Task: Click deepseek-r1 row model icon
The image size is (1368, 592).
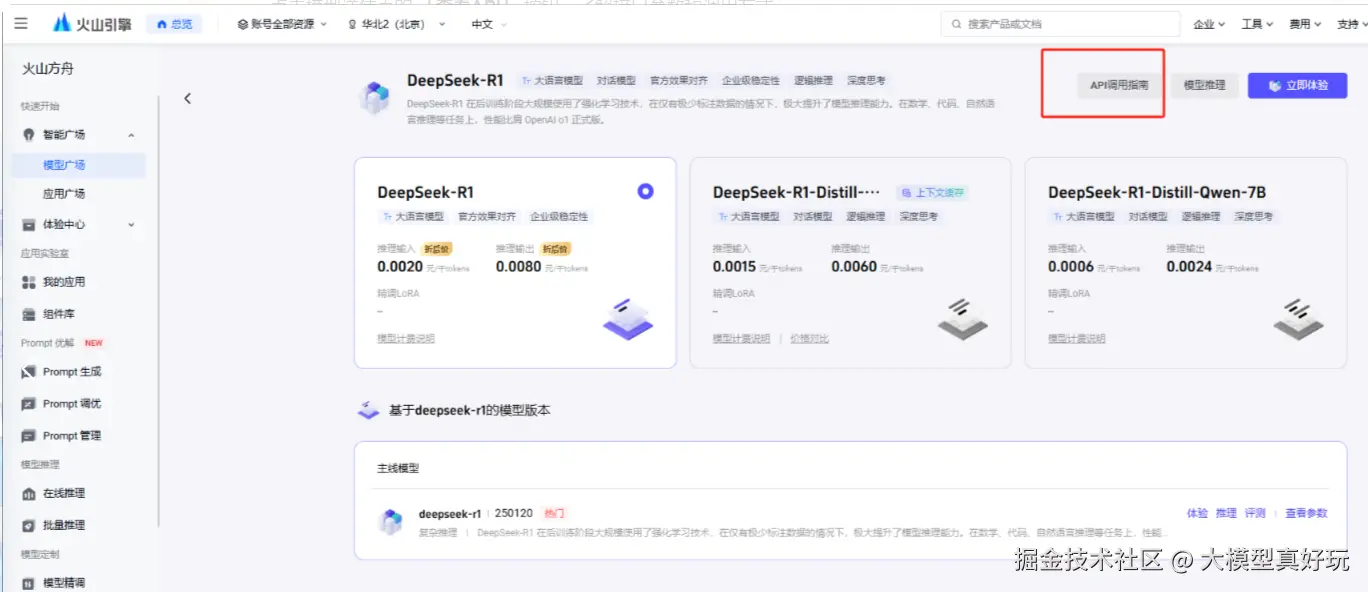Action: (x=390, y=521)
